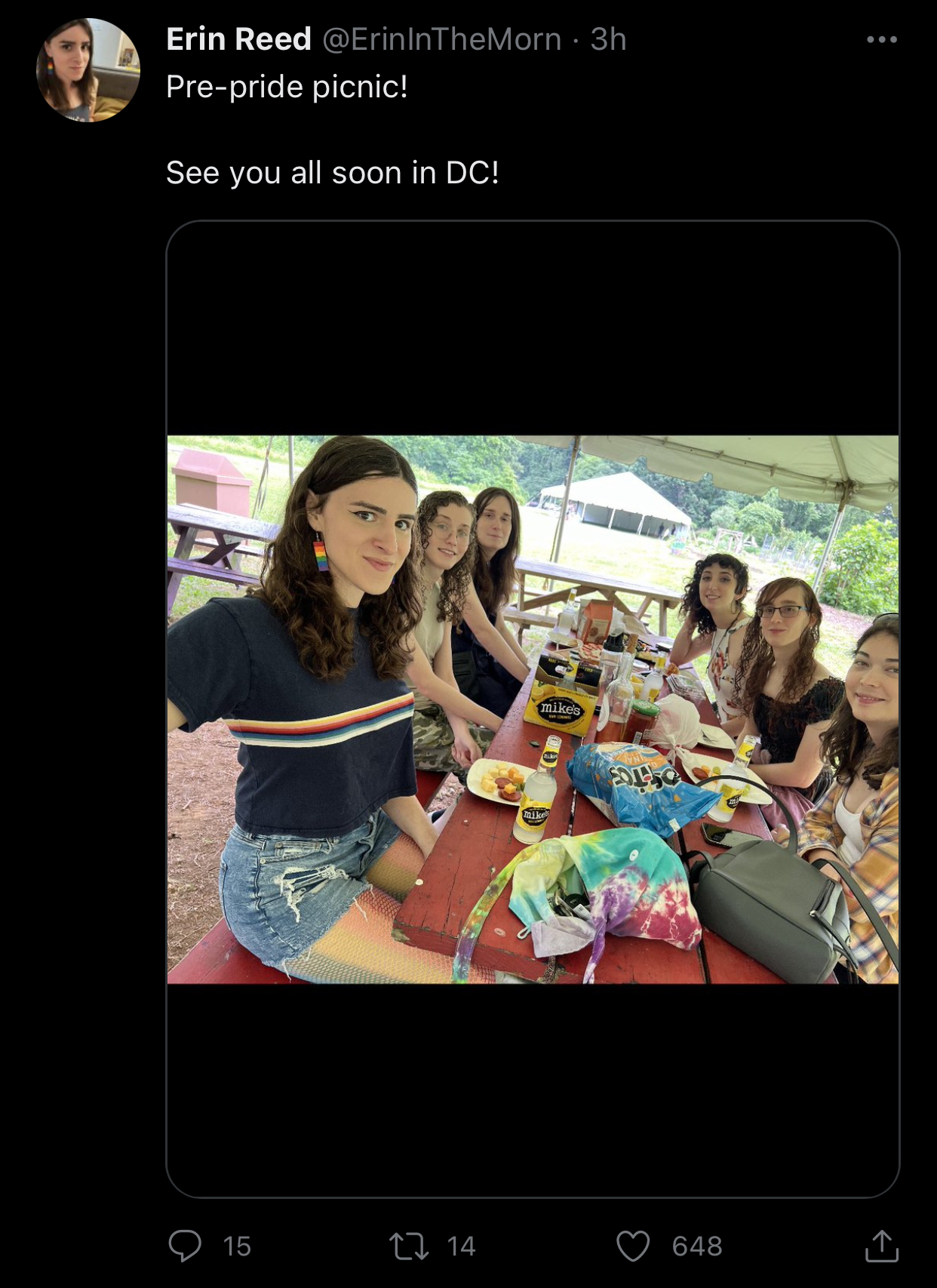Click the Erin Reed display name
Image resolution: width=937 pixels, height=1288 pixels.
click(x=238, y=39)
